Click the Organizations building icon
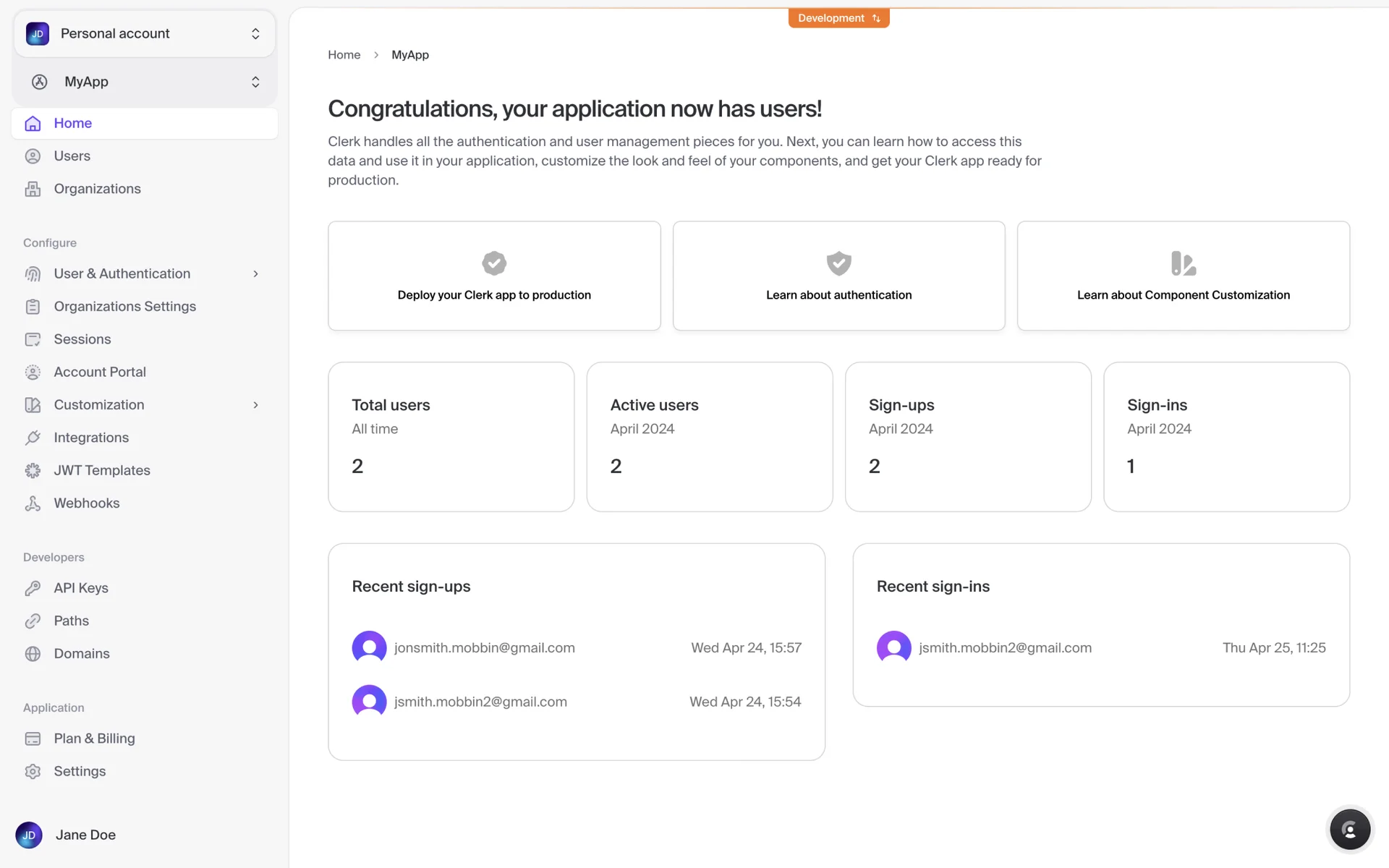Viewport: 1389px width, 868px height. [x=33, y=189]
